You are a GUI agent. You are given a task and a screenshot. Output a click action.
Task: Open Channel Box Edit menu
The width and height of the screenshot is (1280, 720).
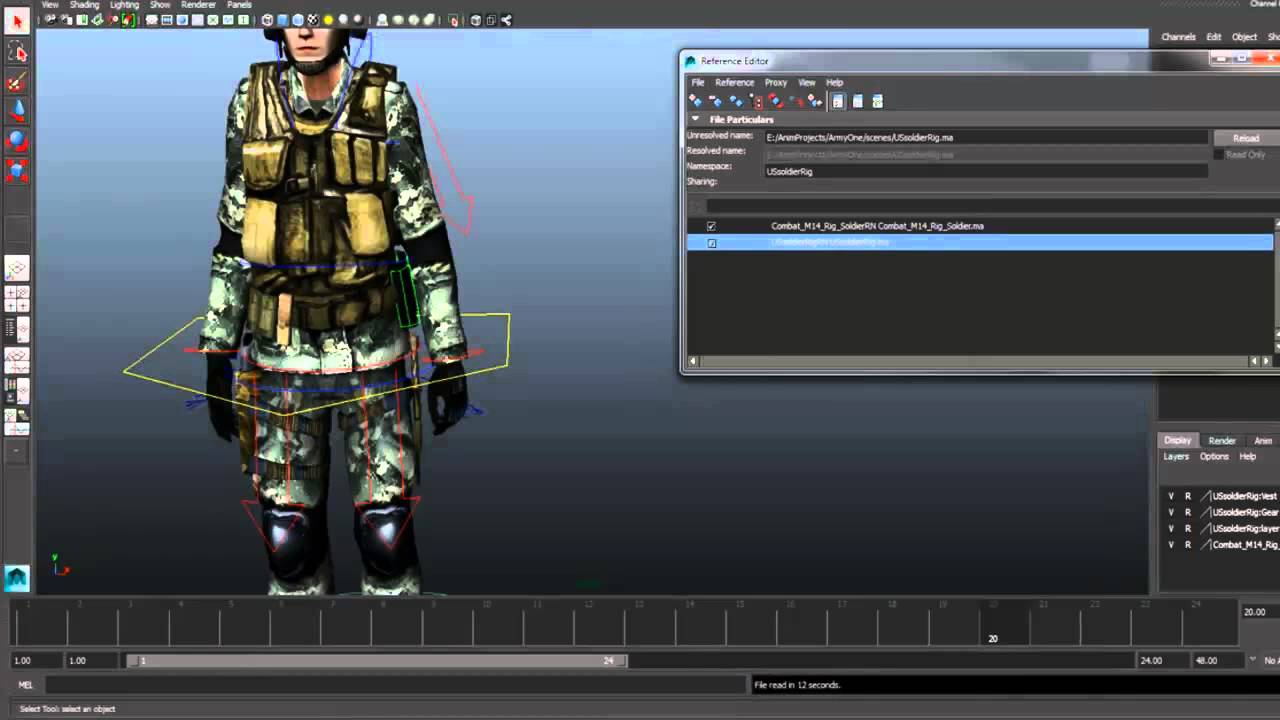1213,37
